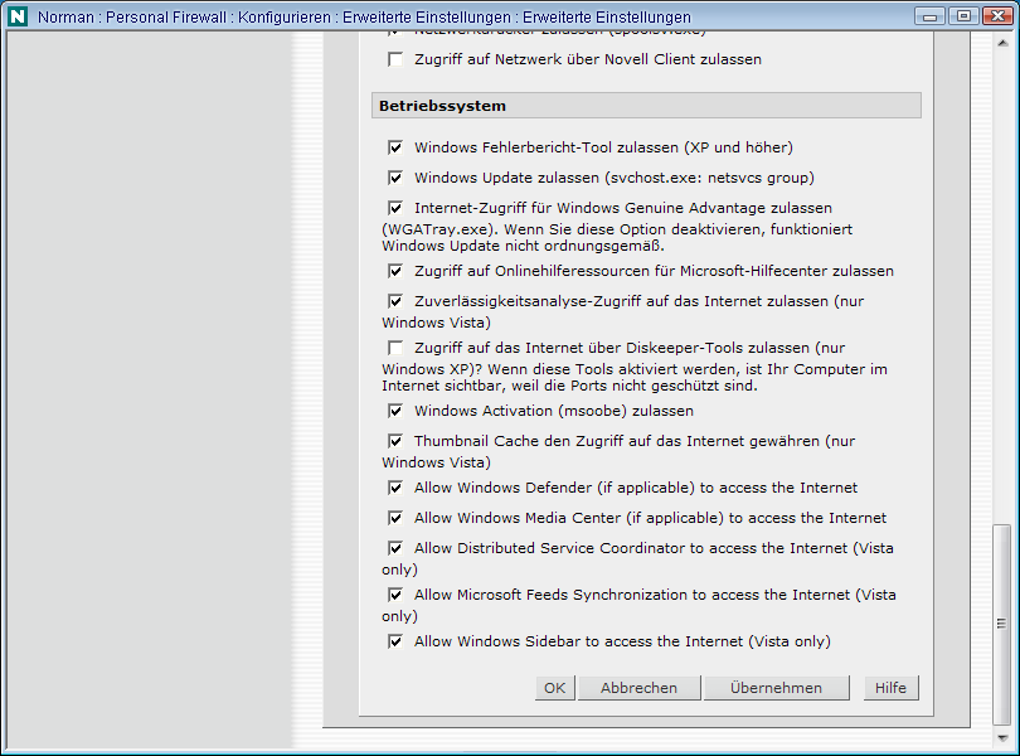The image size is (1020, 756).
Task: Disable Microsoft-Hilfecenter online resources checkbox
Action: (396, 271)
